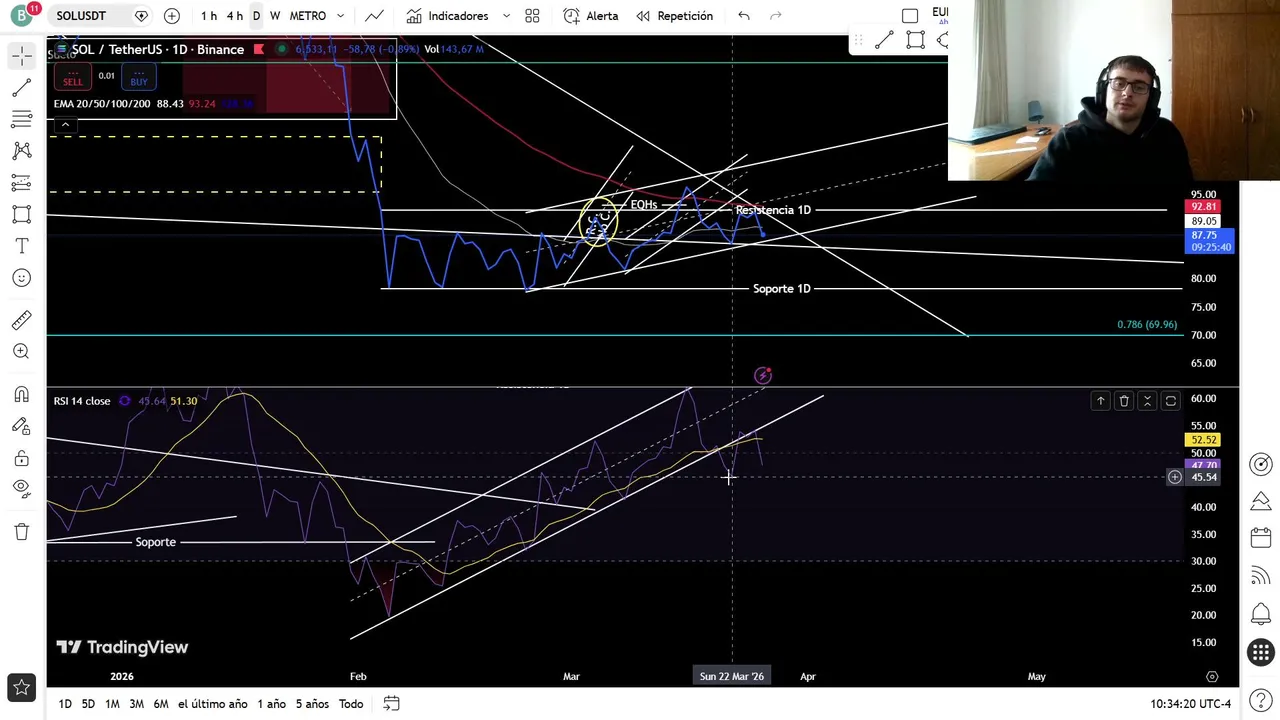Click the blue BUY order button
Viewport: 1280px width, 720px height.
pyautogui.click(x=138, y=76)
